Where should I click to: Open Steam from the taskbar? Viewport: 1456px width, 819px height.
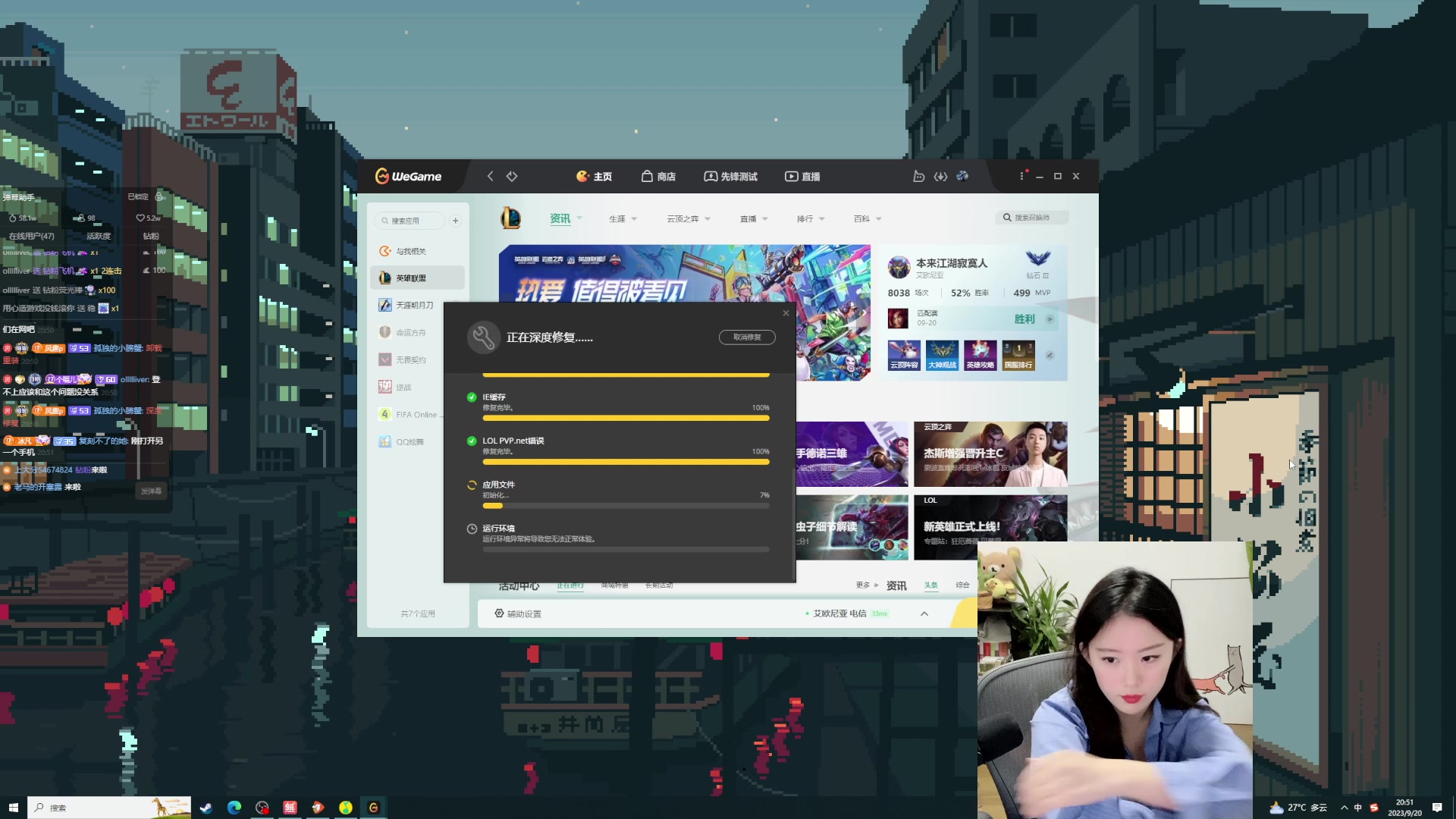coord(206,808)
